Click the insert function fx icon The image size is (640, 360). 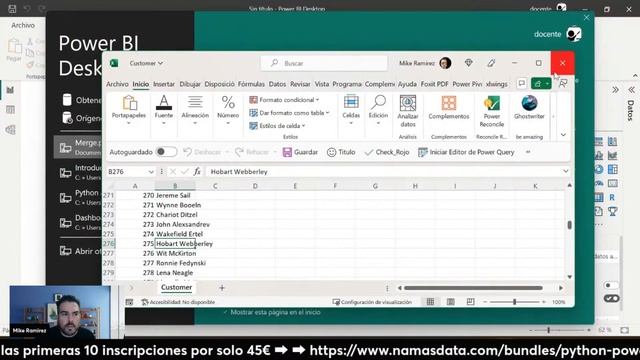[197, 171]
